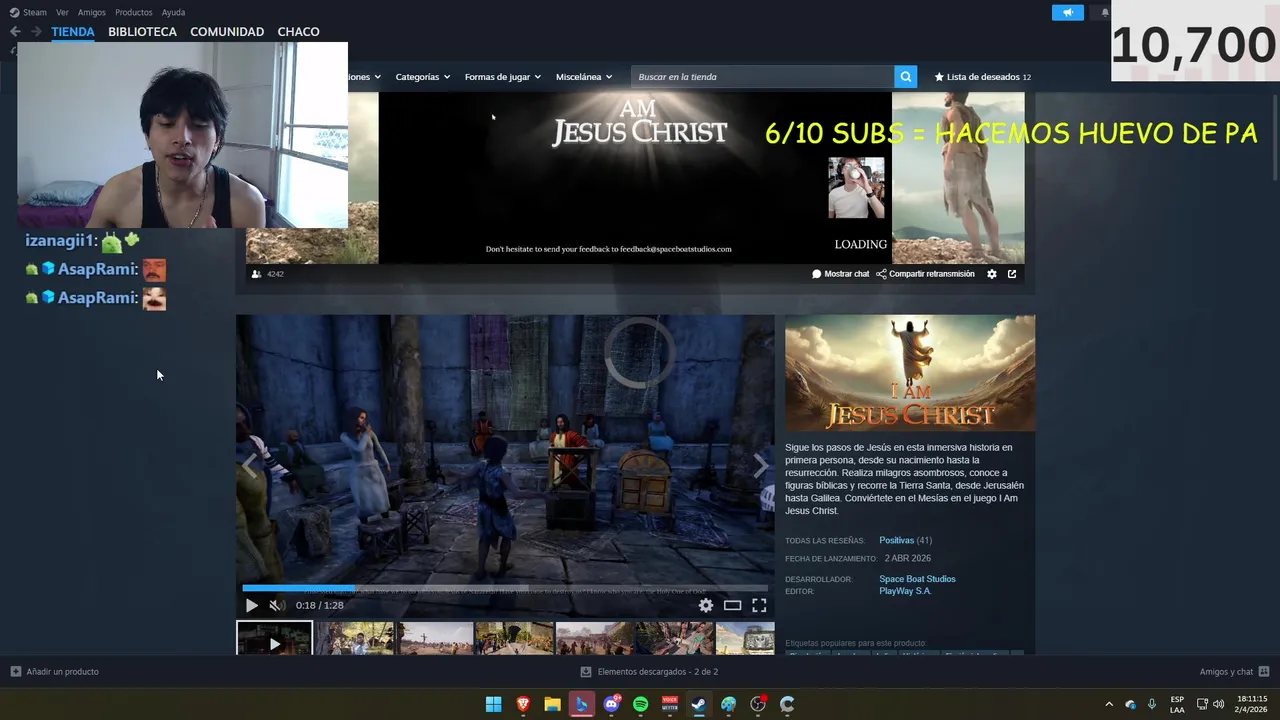Go to next media with right arrow

(x=760, y=465)
